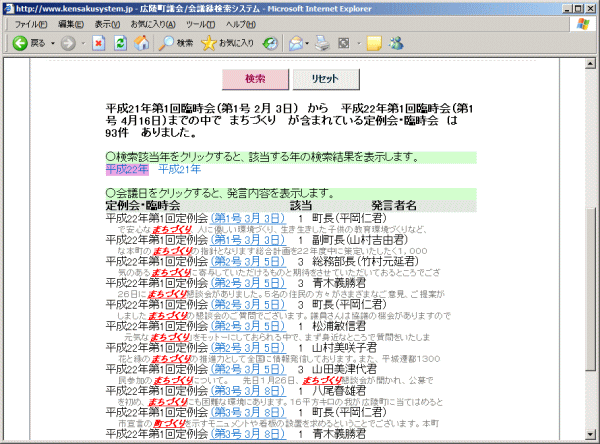Click the scrollbar down arrow
The height and width of the screenshot is (444, 600).
[x=590, y=434]
